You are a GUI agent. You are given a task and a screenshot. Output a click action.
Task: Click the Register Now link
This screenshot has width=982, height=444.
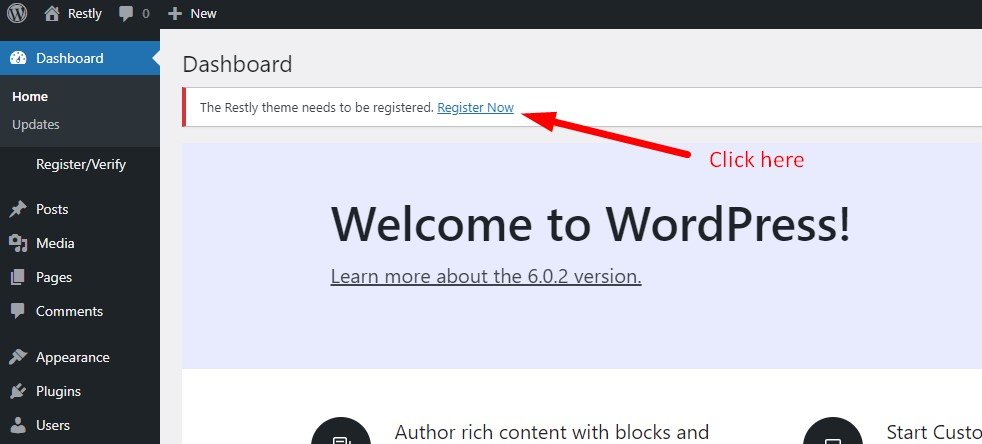[475, 108]
